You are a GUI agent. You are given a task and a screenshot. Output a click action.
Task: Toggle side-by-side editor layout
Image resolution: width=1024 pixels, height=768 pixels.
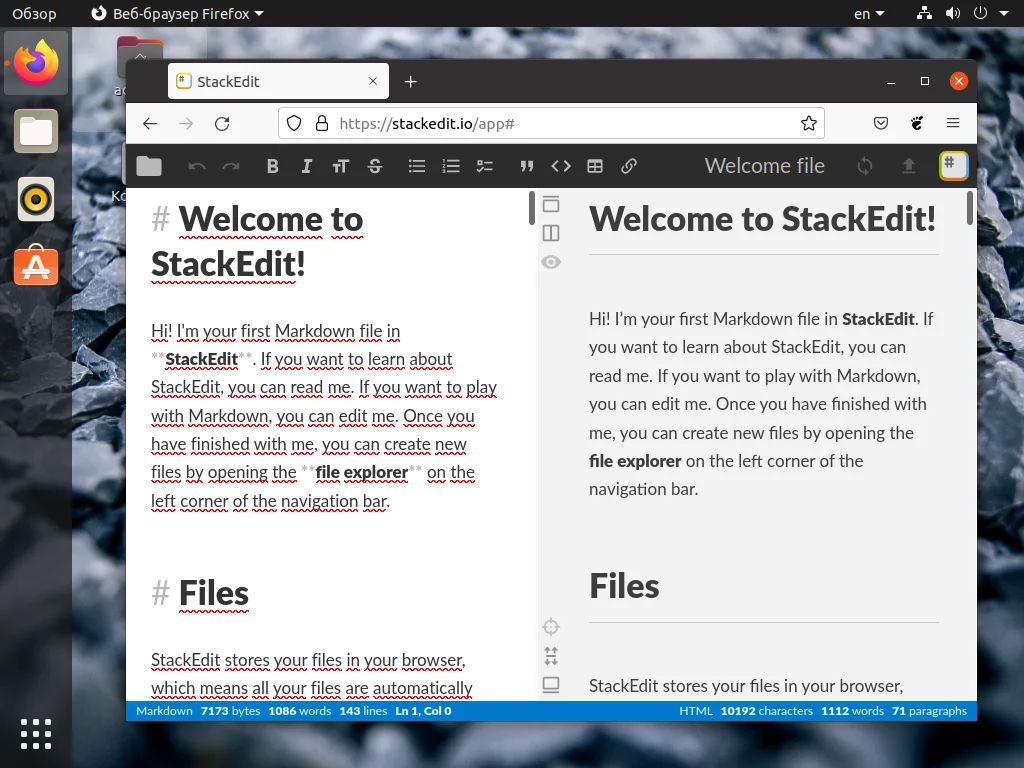coord(551,233)
